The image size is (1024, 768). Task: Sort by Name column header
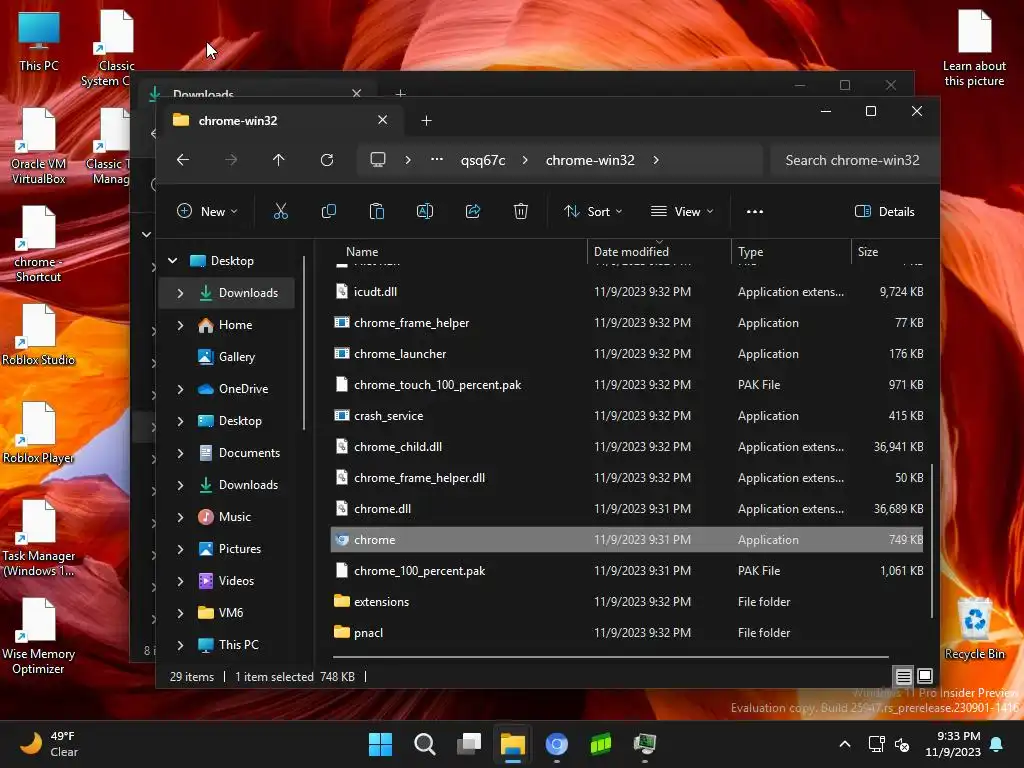coord(362,251)
